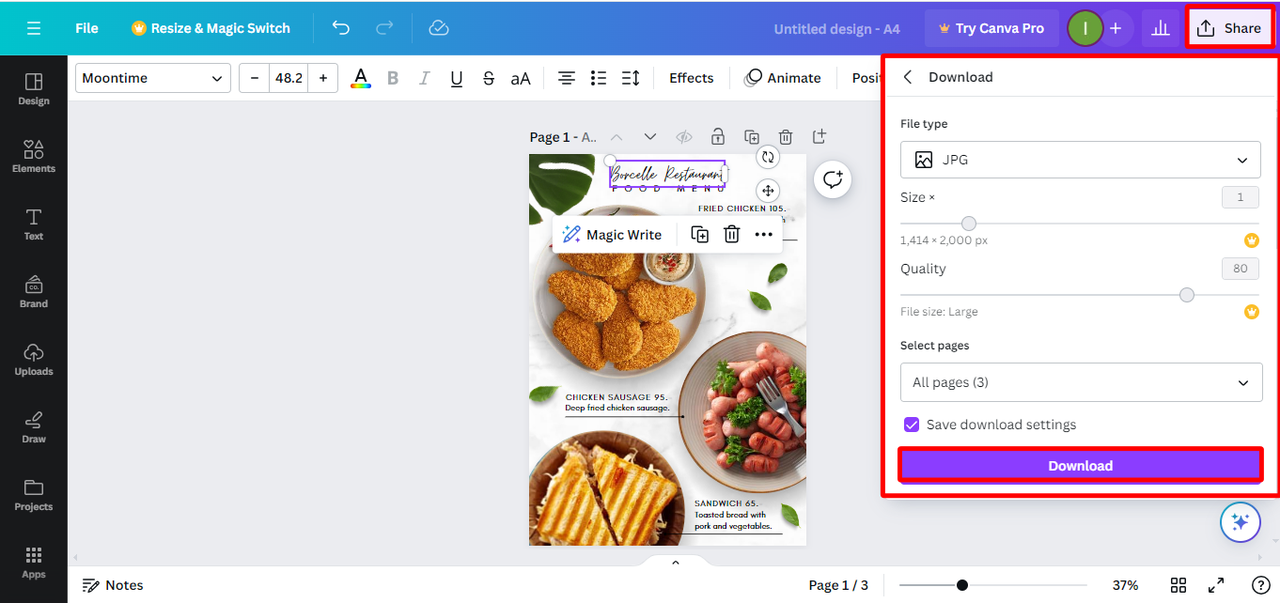
Task: Undo the last action
Action: coord(341,28)
